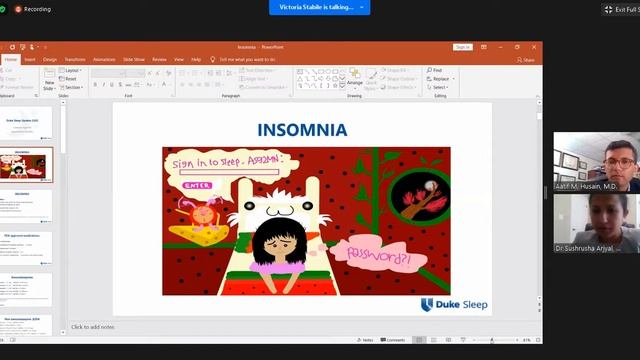The image size is (640, 360).
Task: Open the View ribbon tab
Action: click(x=179, y=60)
